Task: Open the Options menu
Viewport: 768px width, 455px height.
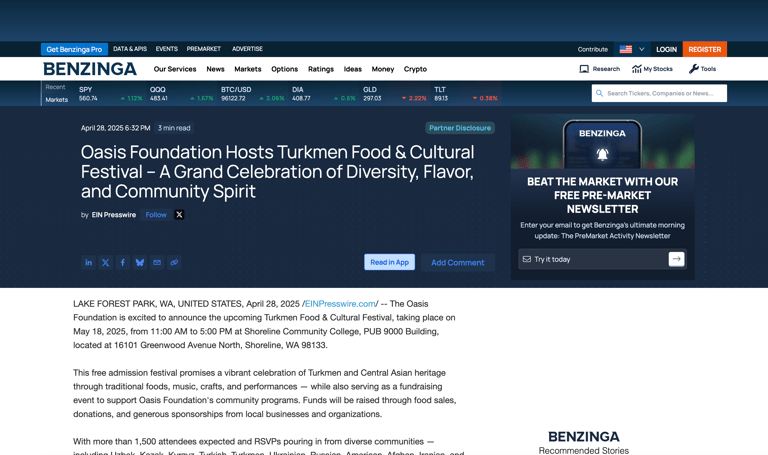Action: (285, 69)
